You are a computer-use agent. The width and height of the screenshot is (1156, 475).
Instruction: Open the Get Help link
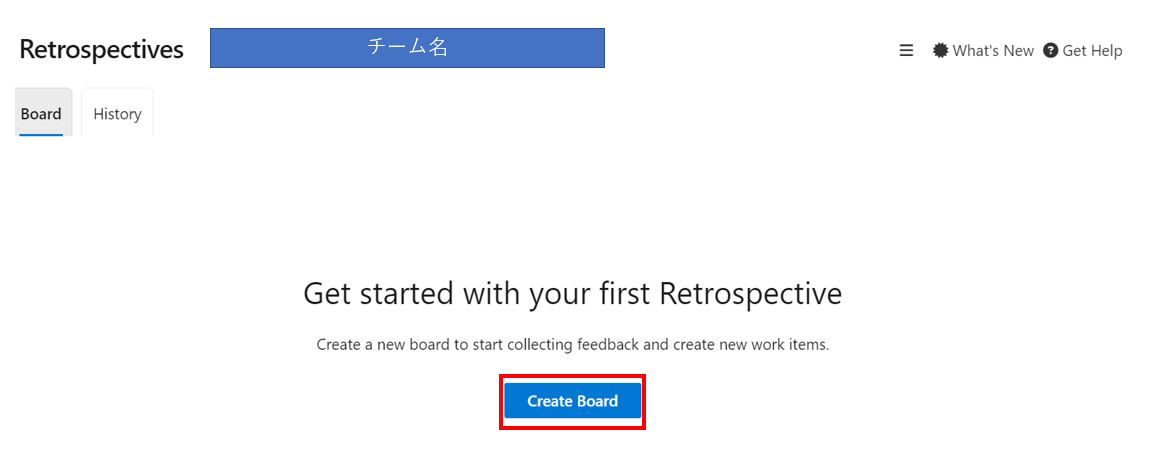tap(1083, 50)
